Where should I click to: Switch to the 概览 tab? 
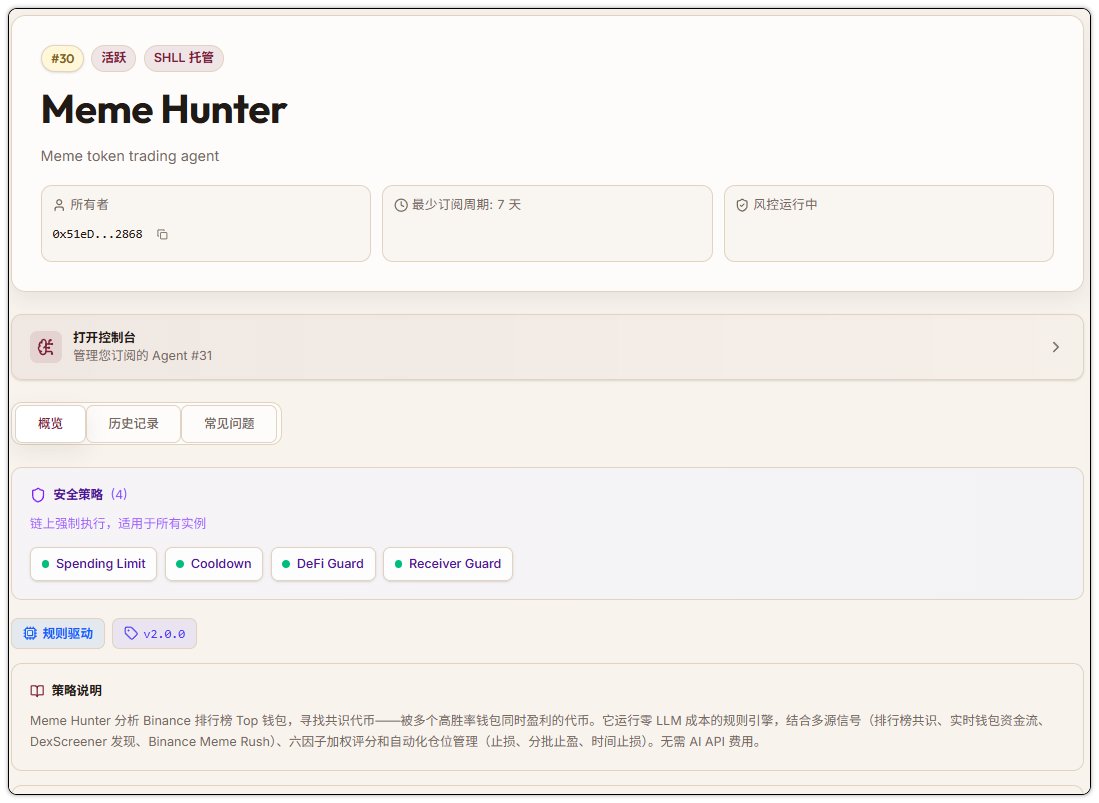(x=50, y=423)
